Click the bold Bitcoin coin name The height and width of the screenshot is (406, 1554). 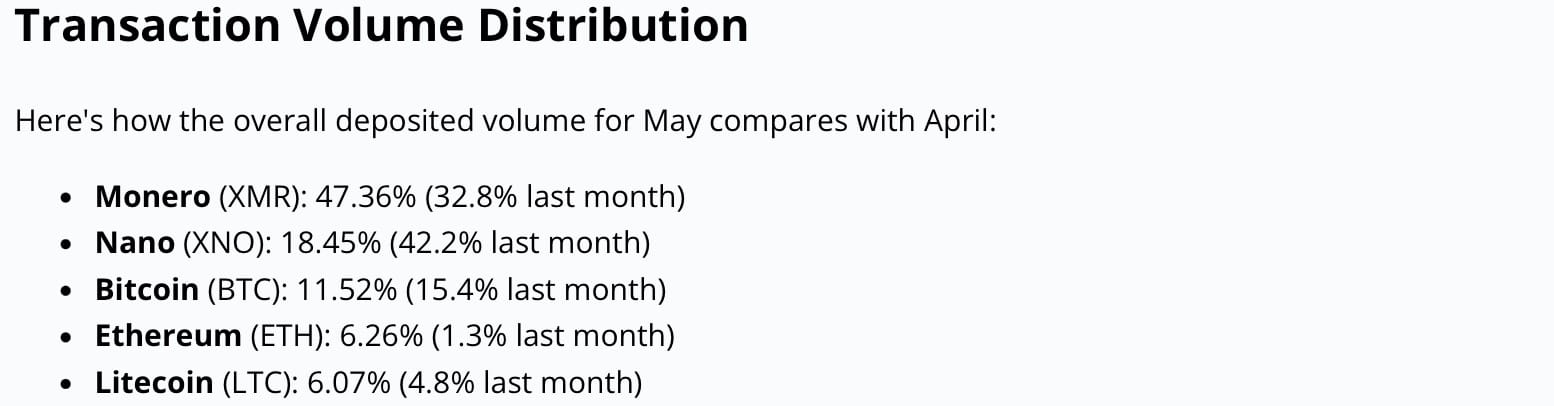coord(147,289)
